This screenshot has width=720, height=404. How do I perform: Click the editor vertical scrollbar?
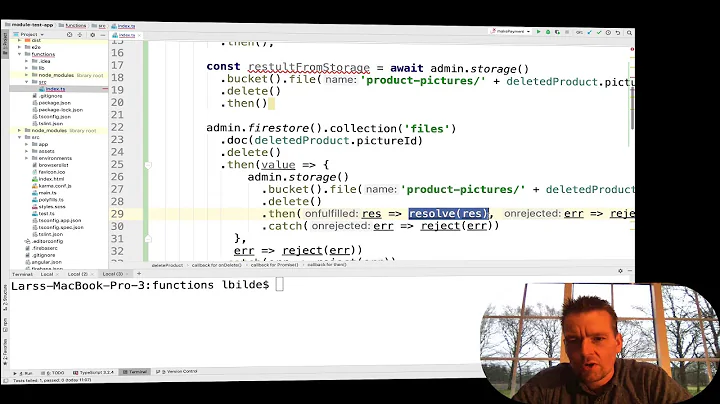[x=632, y=108]
